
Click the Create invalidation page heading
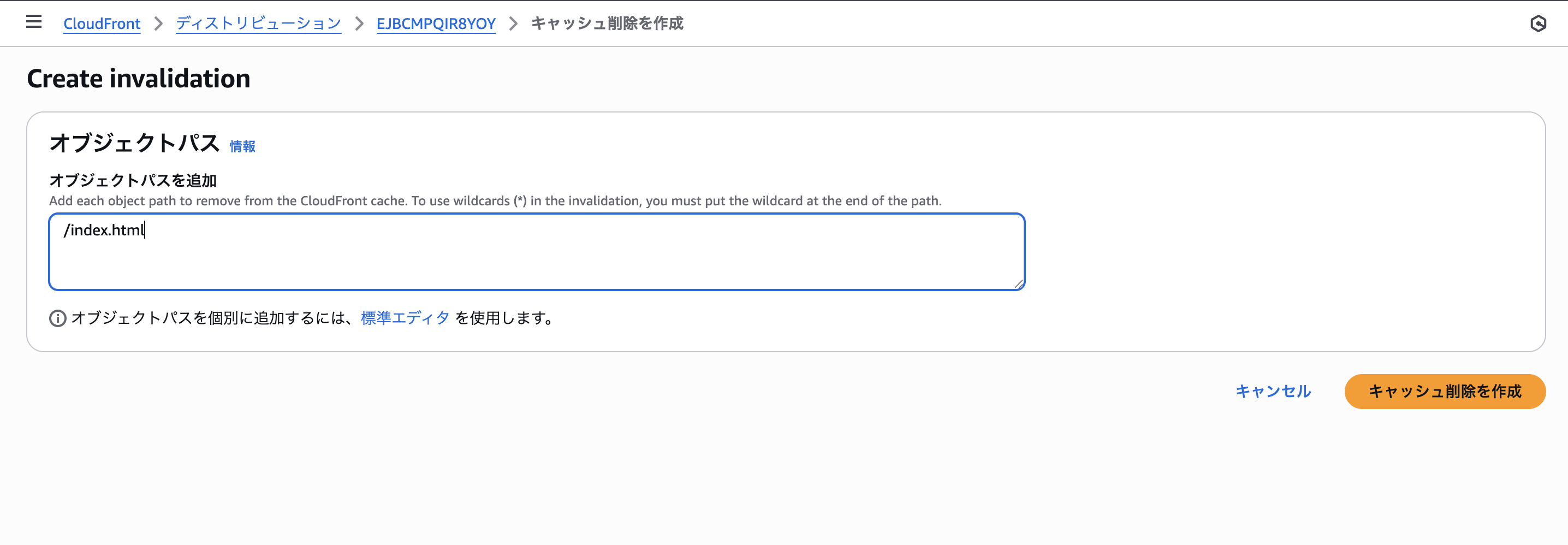(138, 79)
